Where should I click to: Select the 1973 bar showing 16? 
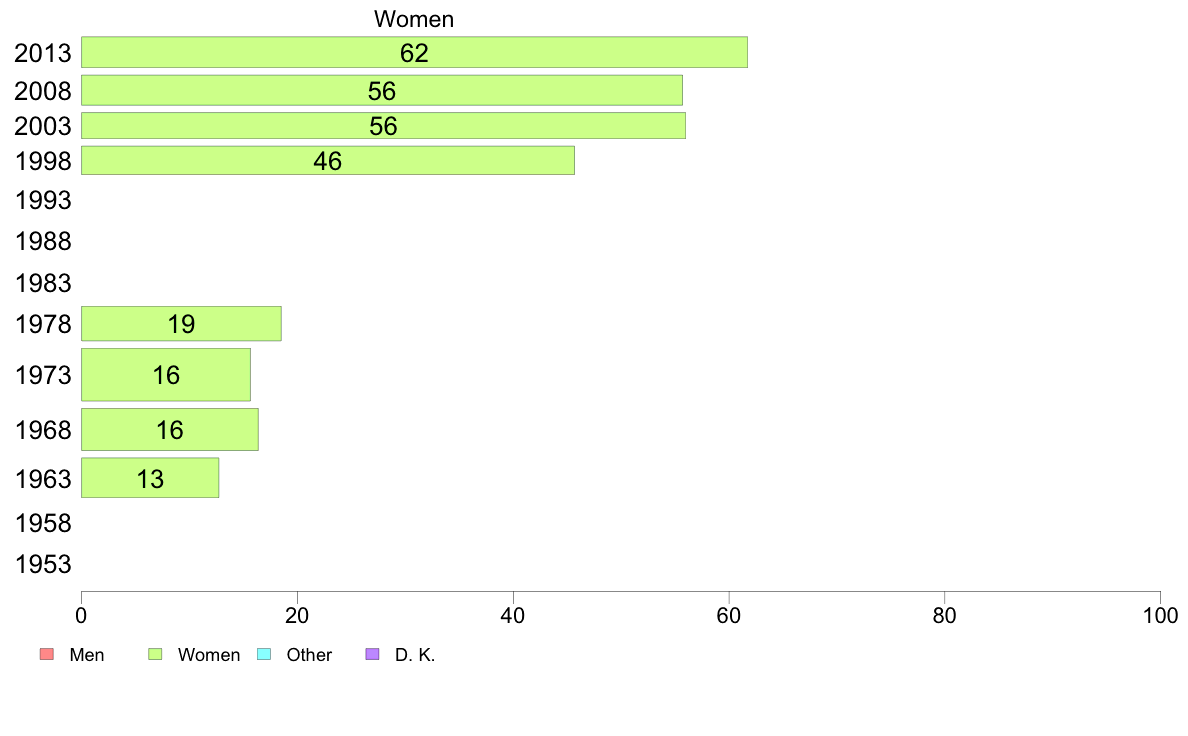[x=166, y=374]
